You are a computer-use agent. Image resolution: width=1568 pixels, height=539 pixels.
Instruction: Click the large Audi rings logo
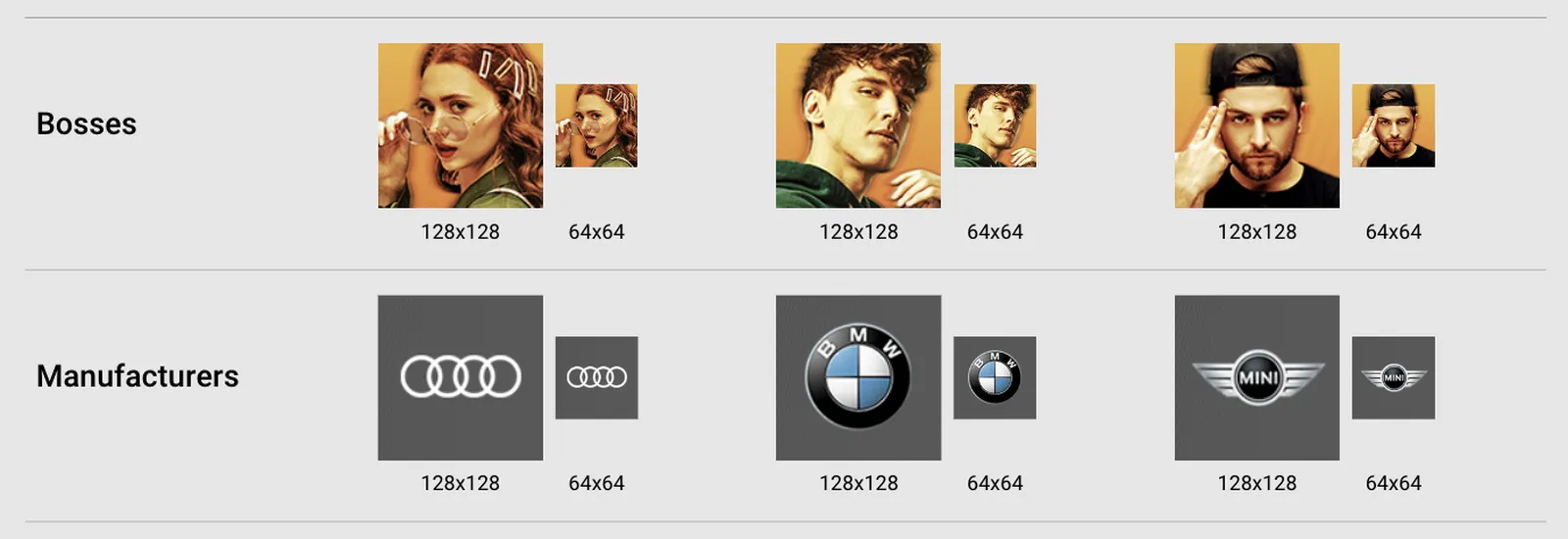pyautogui.click(x=460, y=377)
